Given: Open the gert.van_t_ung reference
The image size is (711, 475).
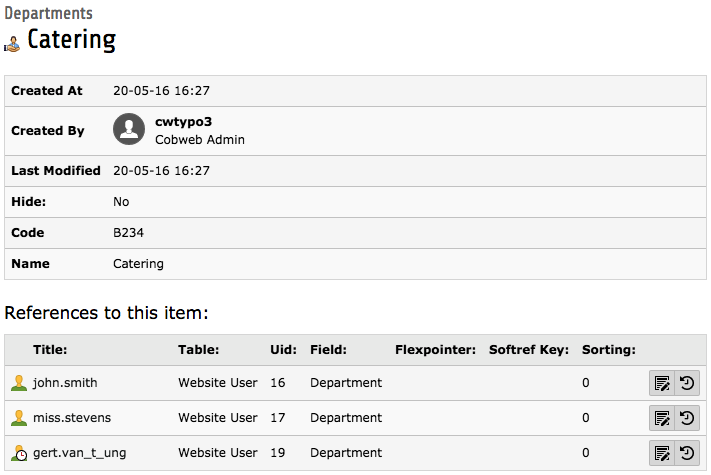Looking at the screenshot, I should (79, 453).
